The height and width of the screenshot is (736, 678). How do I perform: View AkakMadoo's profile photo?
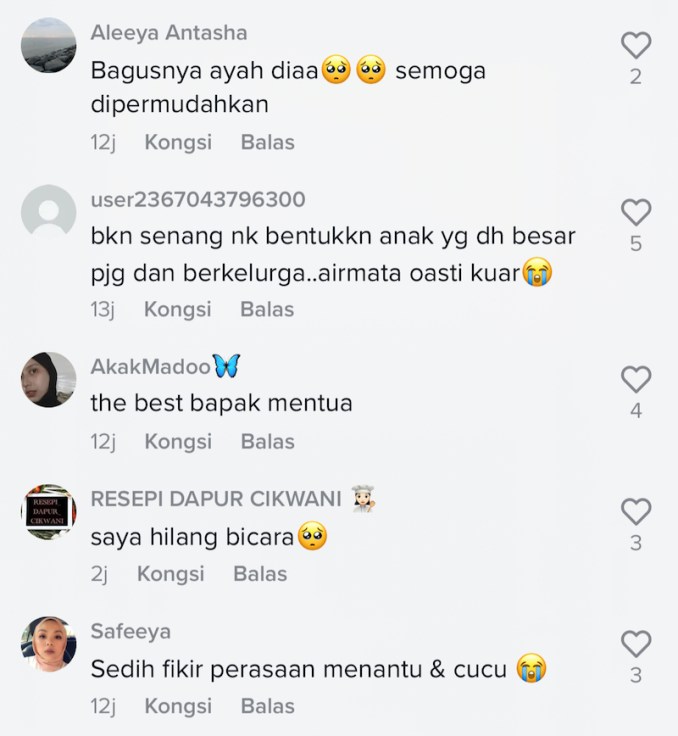coord(49,379)
